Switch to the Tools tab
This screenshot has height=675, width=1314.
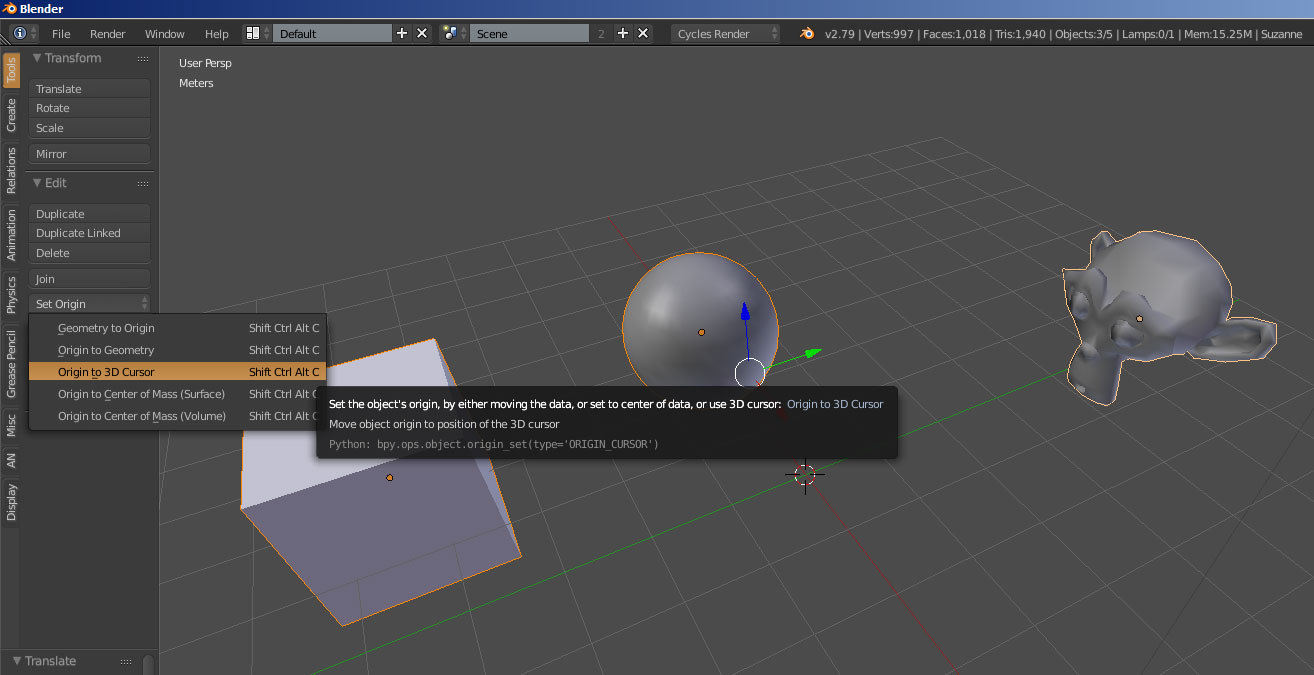click(x=11, y=69)
